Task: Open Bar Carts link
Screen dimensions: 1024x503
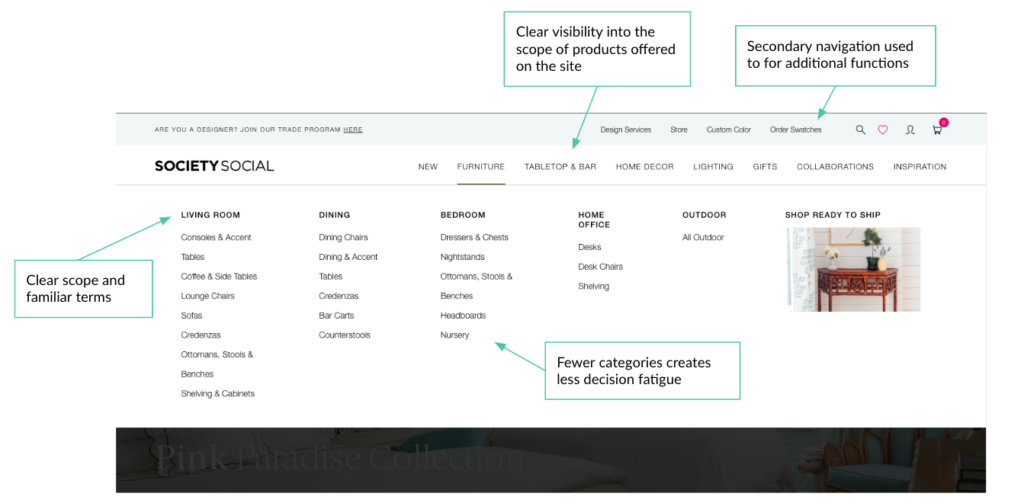Action: pyautogui.click(x=336, y=316)
